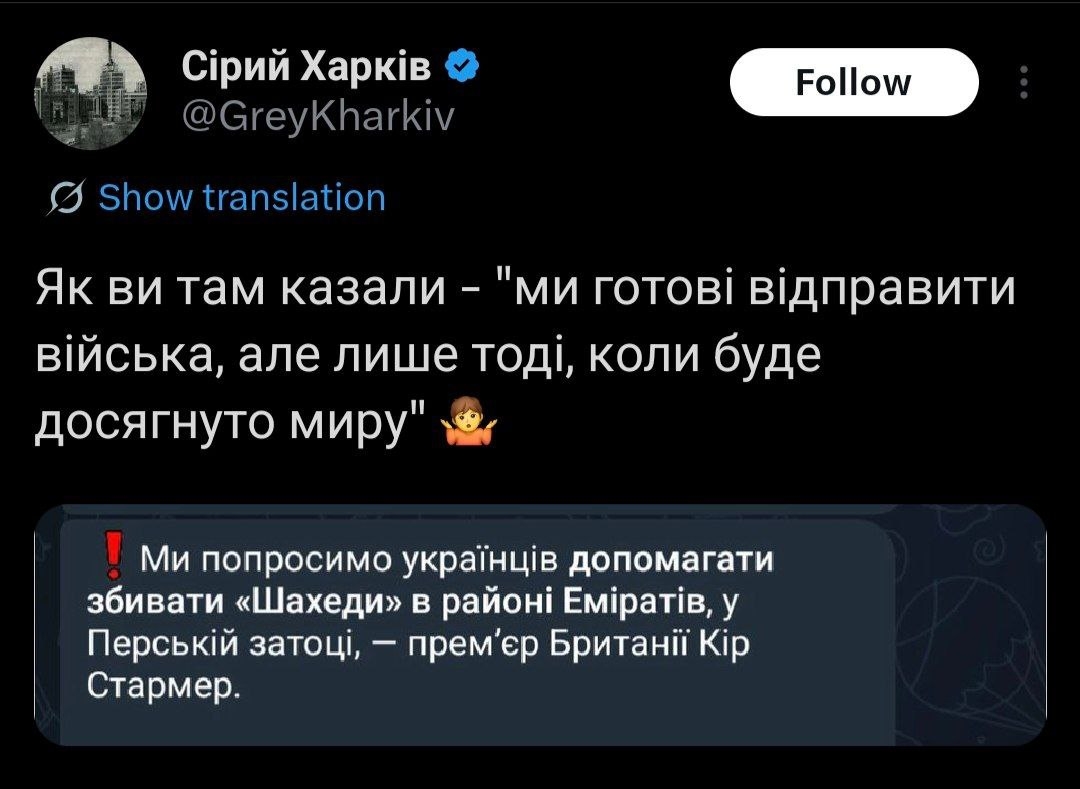Click the tweet line "війська, але лише тоді"

(428, 356)
